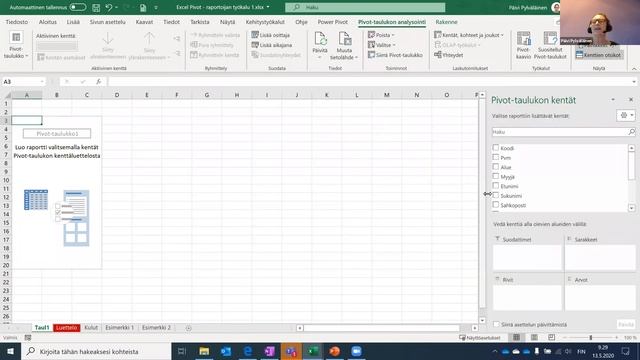
Task: Close the Pivot-taulukon kentät pane
Action: (631, 100)
